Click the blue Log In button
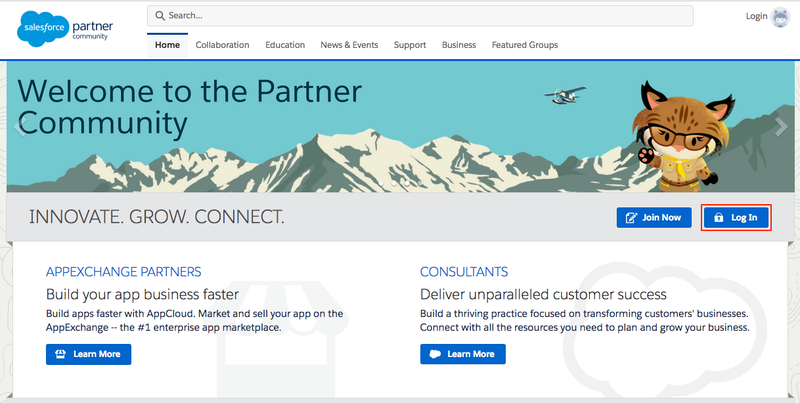Viewport: 800px width, 403px height. coord(736,218)
